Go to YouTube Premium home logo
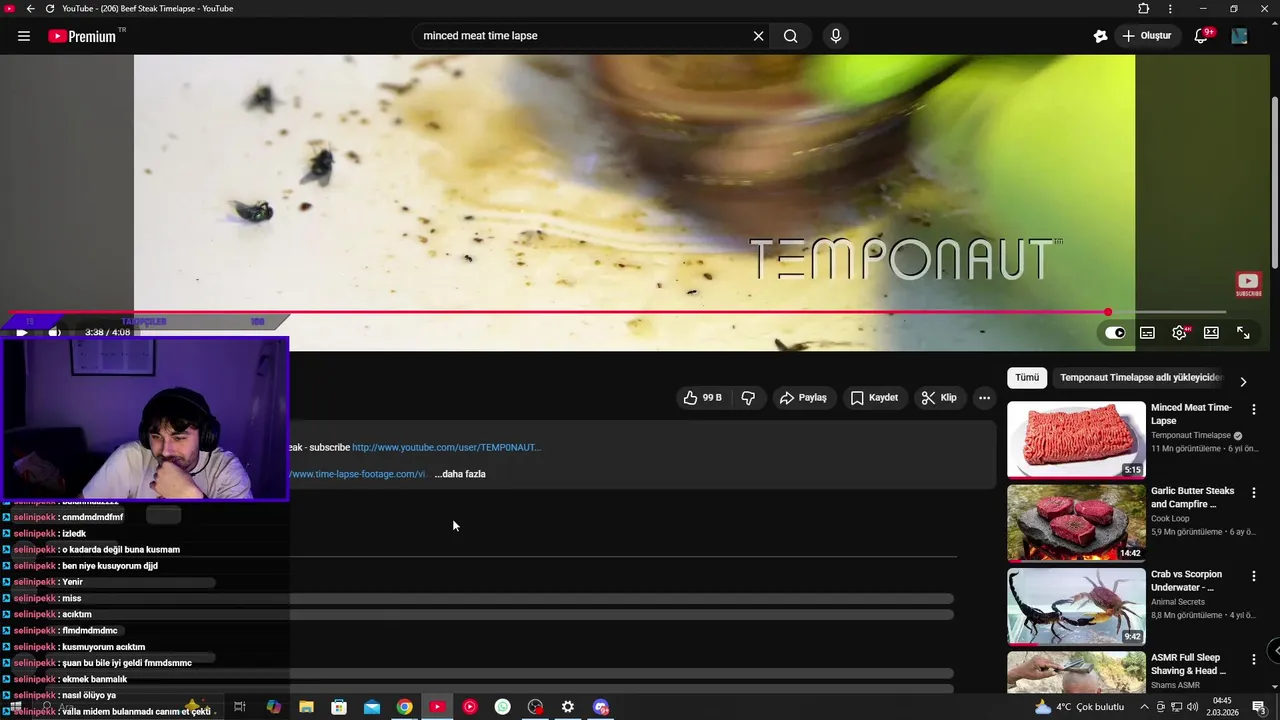Image resolution: width=1280 pixels, height=720 pixels. (x=82, y=36)
